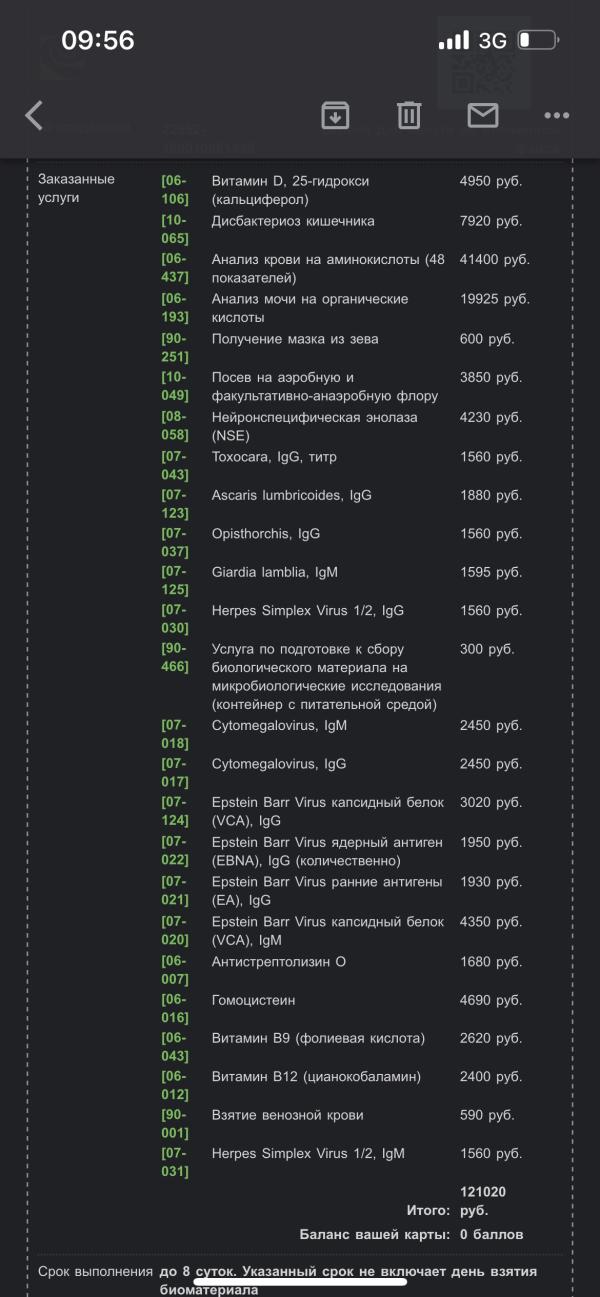Go back using the left chevron

(35, 116)
